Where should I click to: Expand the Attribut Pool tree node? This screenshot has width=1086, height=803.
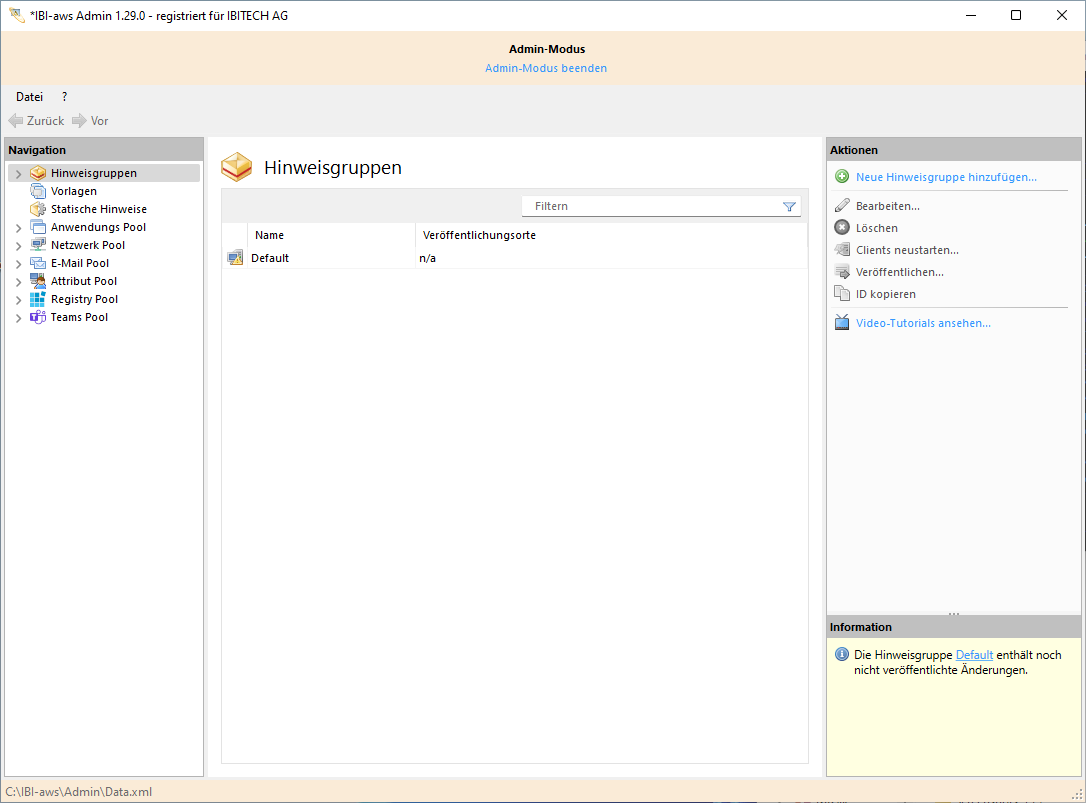click(18, 282)
